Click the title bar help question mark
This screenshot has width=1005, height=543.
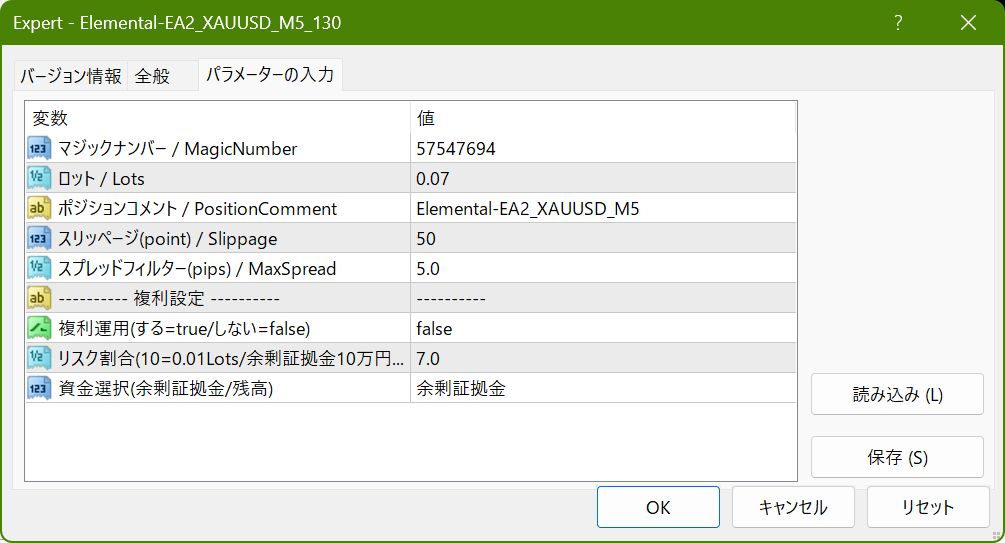pos(899,22)
